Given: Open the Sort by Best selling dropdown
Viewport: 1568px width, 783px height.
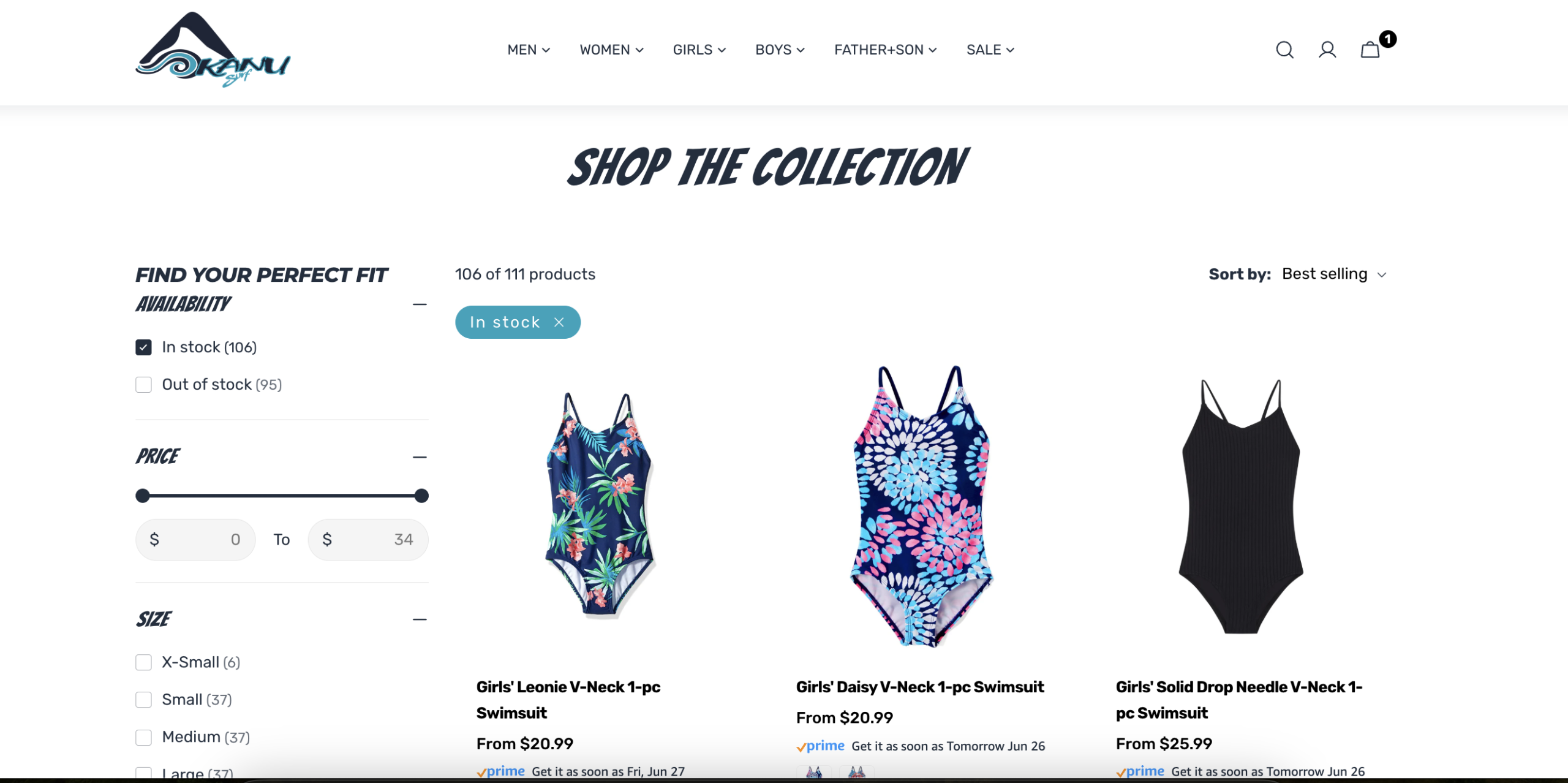Looking at the screenshot, I should [1333, 274].
